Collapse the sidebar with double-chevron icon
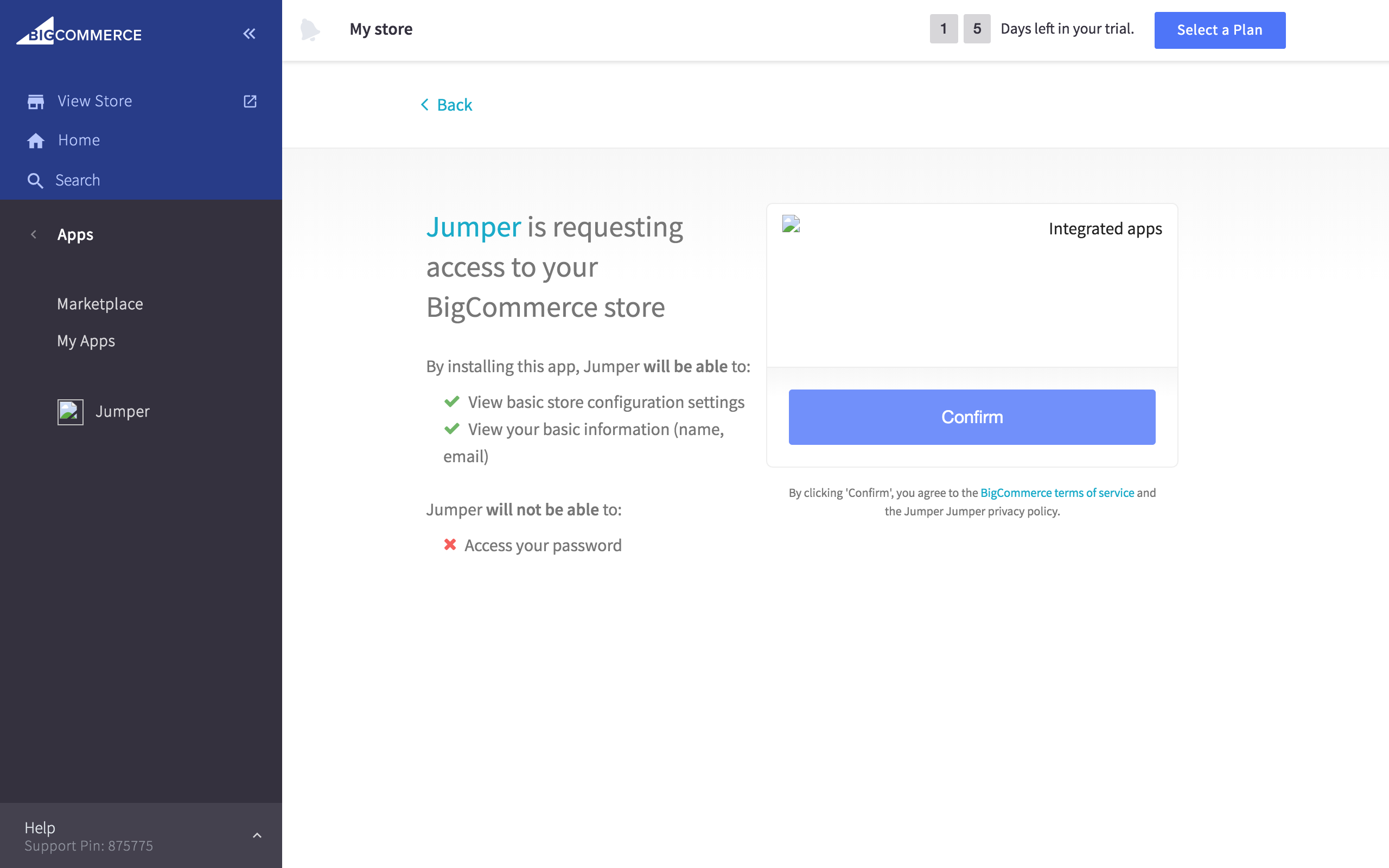 [249, 34]
